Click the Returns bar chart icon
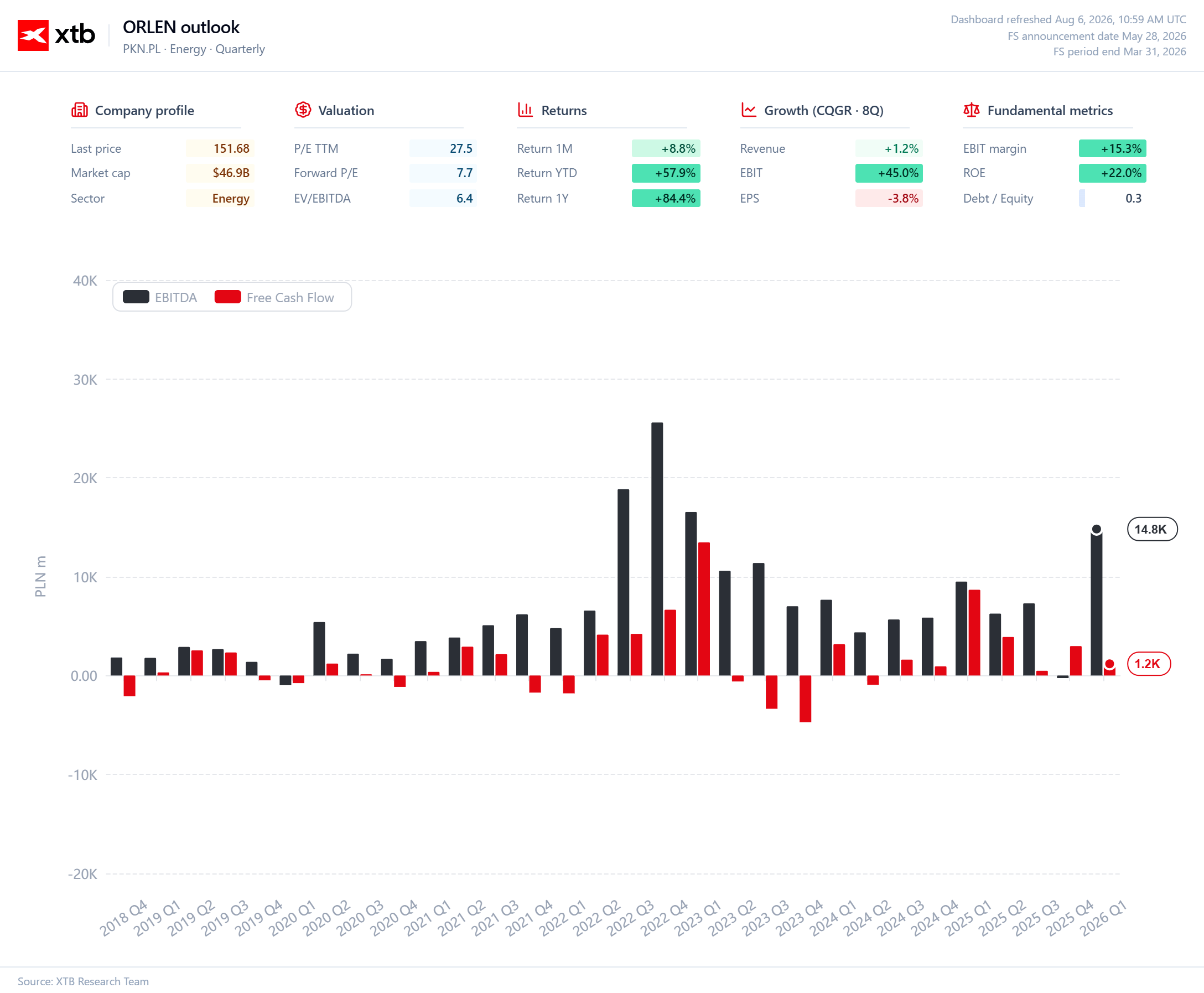Image resolution: width=1204 pixels, height=993 pixels. coord(525,110)
